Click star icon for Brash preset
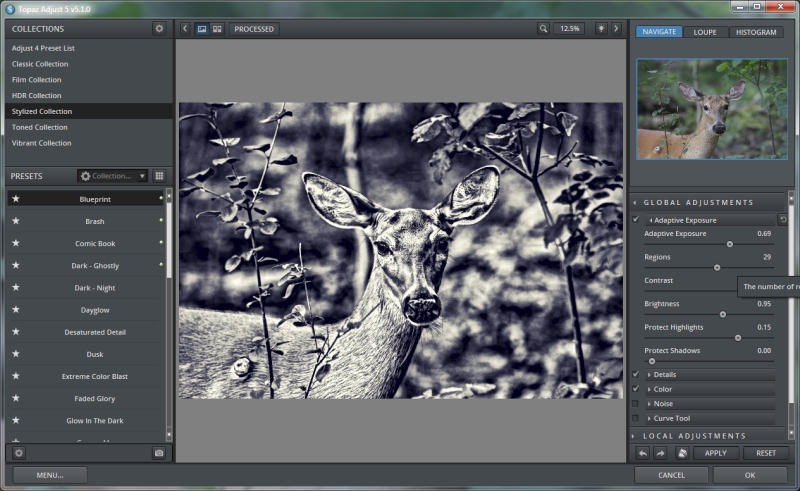 click(x=16, y=221)
